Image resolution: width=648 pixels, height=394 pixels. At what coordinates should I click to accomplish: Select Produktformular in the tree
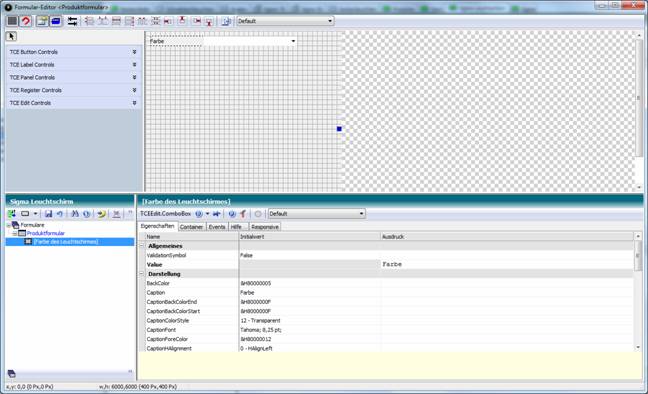coord(45,233)
